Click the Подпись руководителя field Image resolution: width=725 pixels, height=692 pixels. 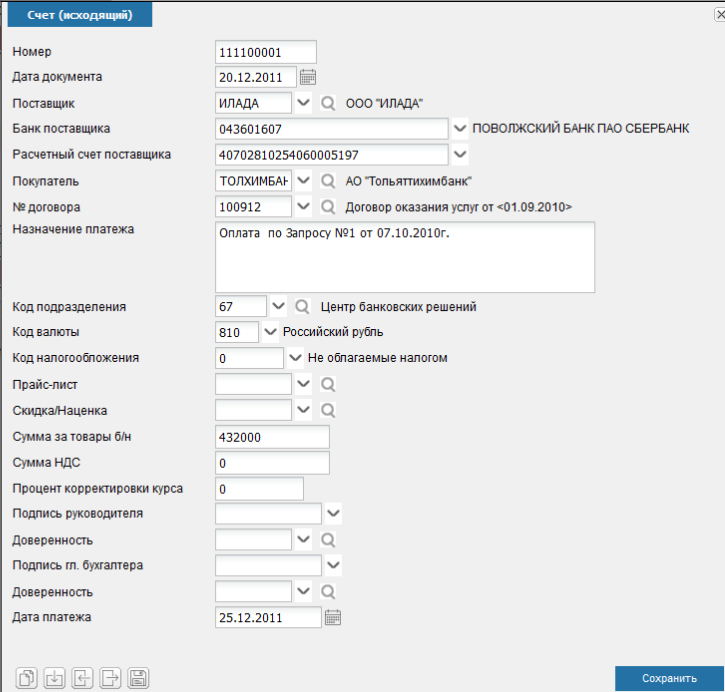[268, 514]
